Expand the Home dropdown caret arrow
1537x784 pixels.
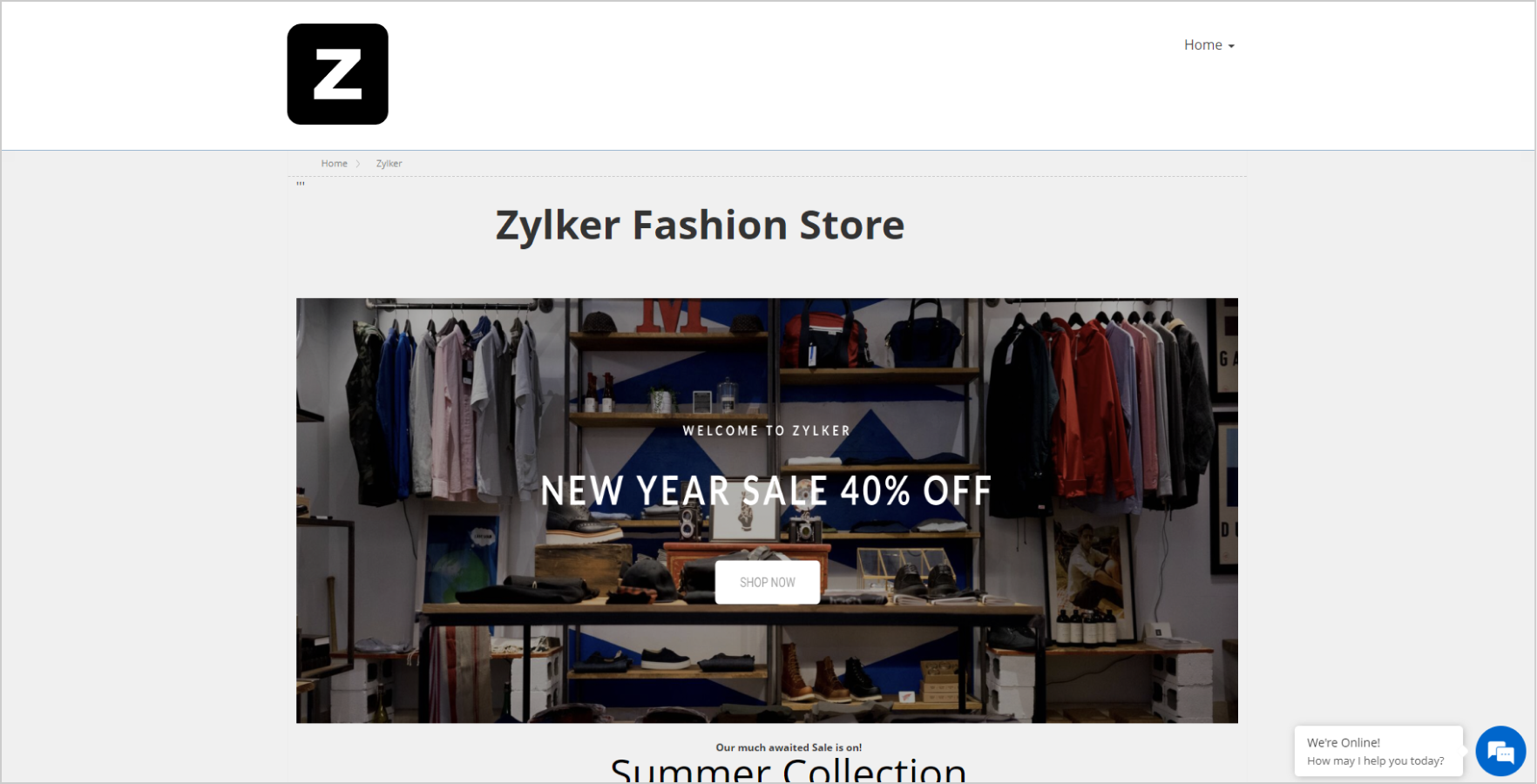click(1231, 46)
